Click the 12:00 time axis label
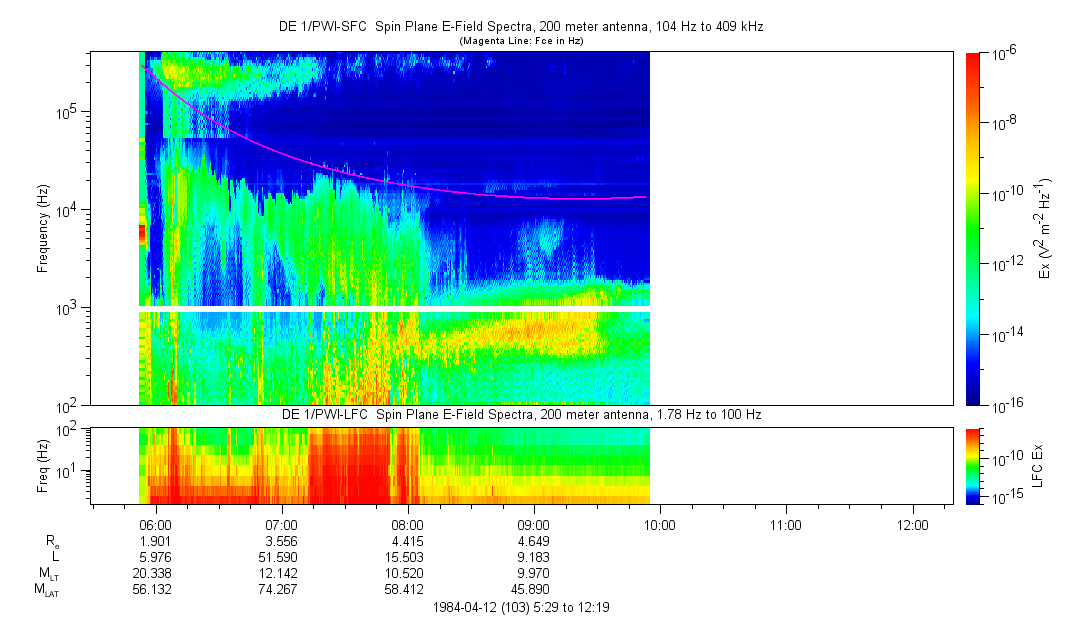This screenshot has width=1083, height=620. [912, 524]
